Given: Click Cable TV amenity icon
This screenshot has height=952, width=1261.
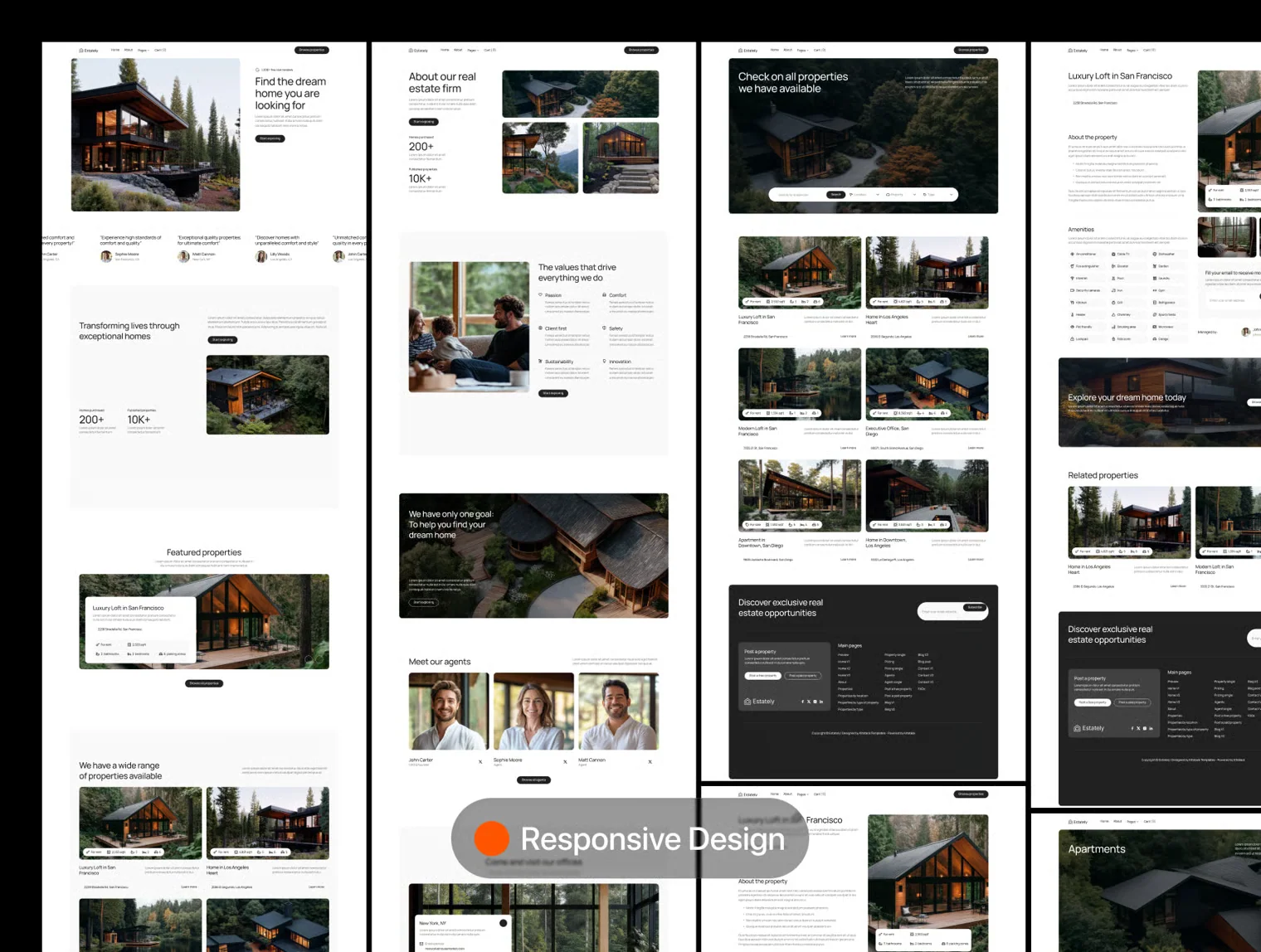Looking at the screenshot, I should 1113,254.
